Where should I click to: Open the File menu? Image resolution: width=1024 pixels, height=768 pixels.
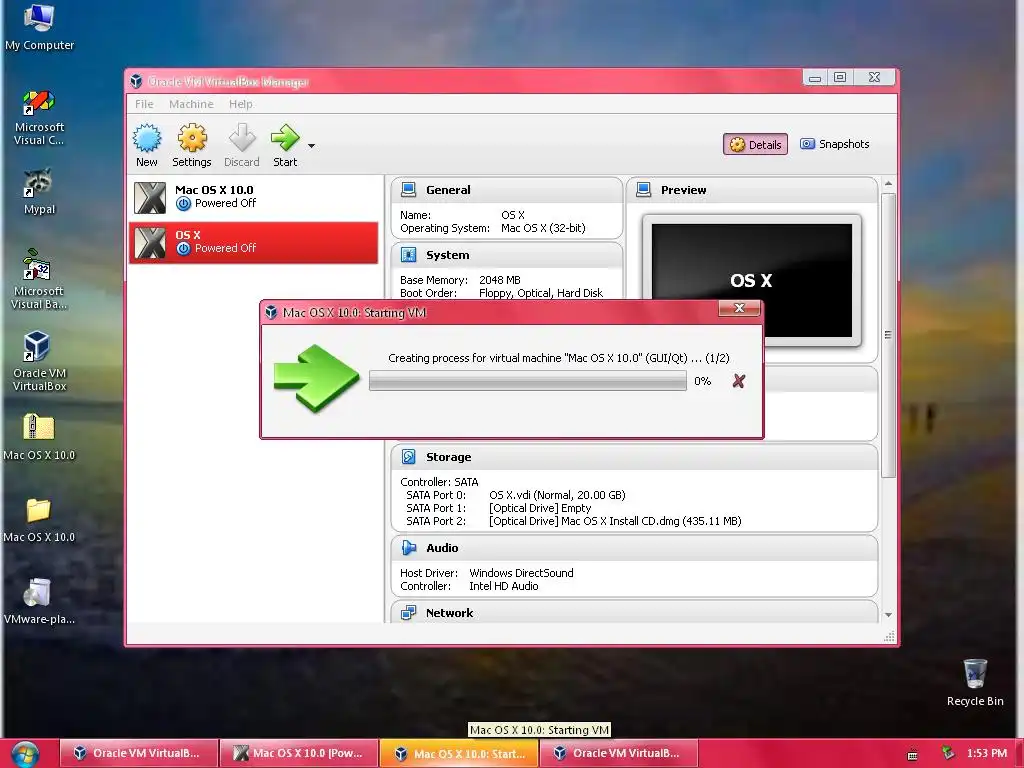click(x=144, y=104)
